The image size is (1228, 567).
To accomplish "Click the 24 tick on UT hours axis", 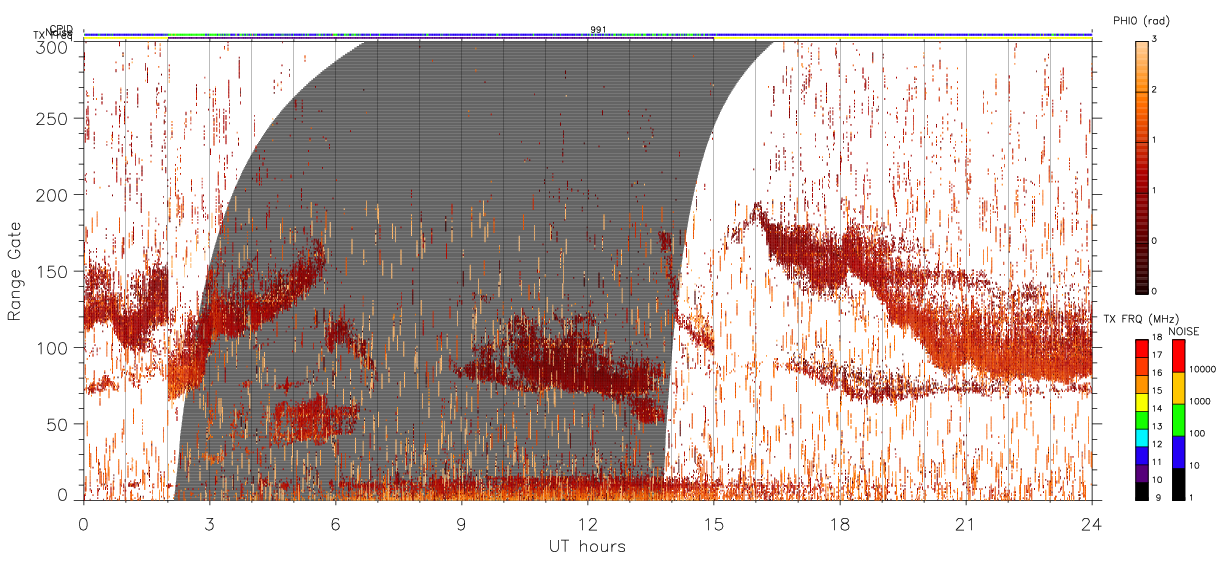I will [x=1091, y=523].
